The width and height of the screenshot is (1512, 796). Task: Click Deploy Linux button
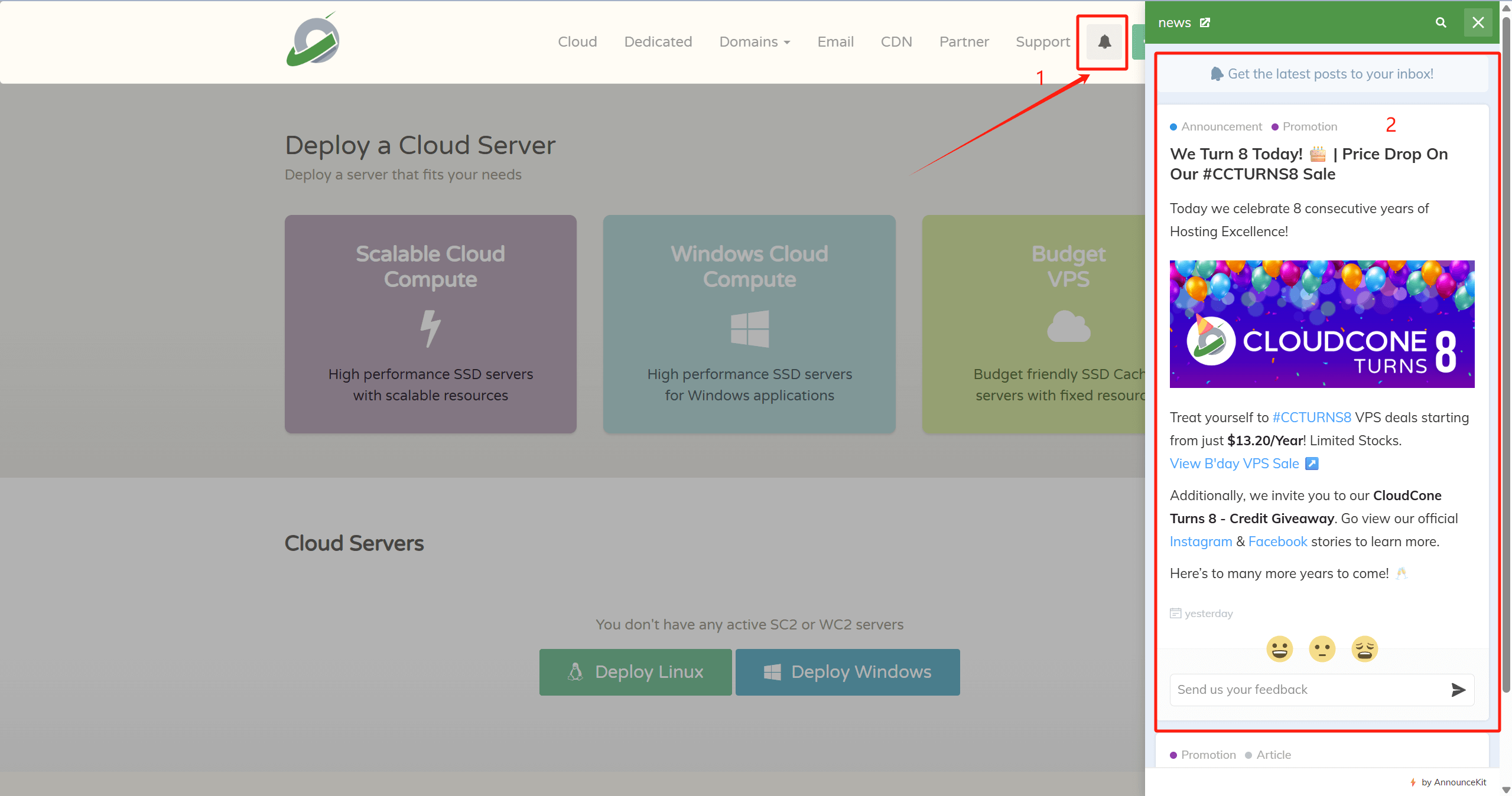pyautogui.click(x=635, y=672)
